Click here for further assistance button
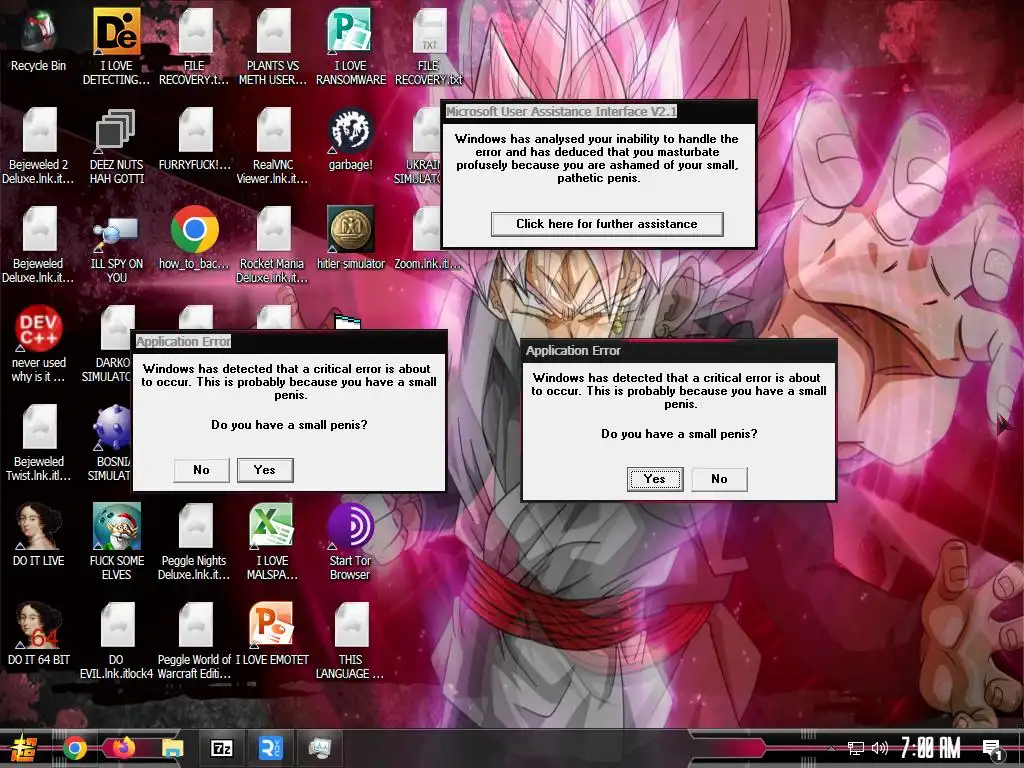Image resolution: width=1024 pixels, height=768 pixels. pyautogui.click(x=607, y=224)
